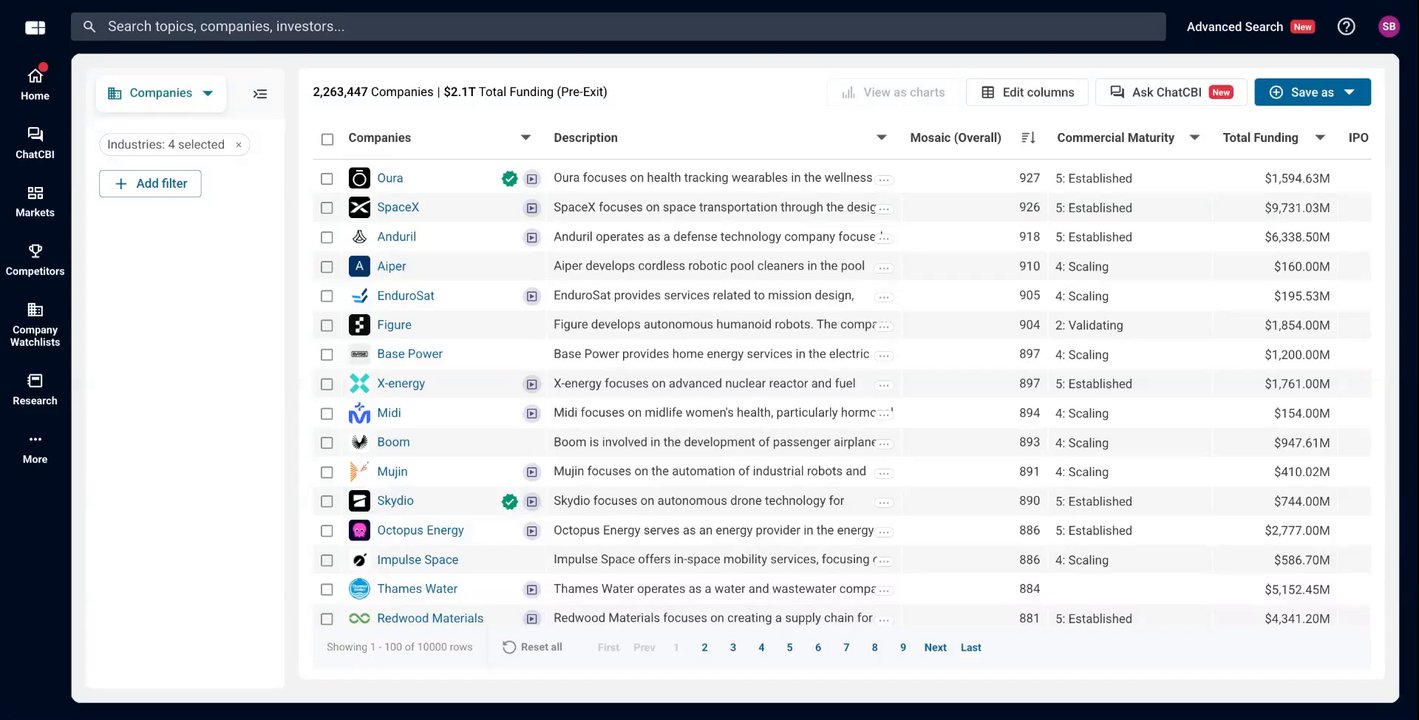Open Competitors in the sidebar
1419x720 pixels.
35,260
